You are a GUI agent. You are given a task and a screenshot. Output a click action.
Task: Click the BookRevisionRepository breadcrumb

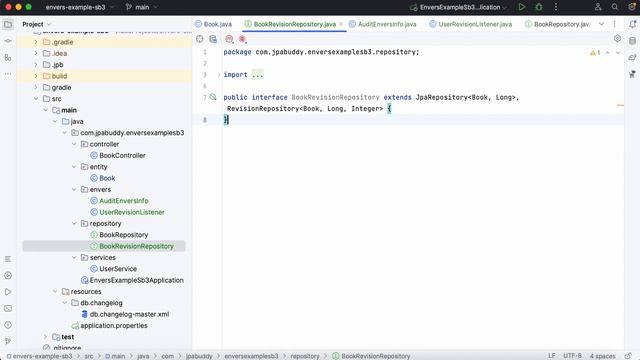click(371, 356)
